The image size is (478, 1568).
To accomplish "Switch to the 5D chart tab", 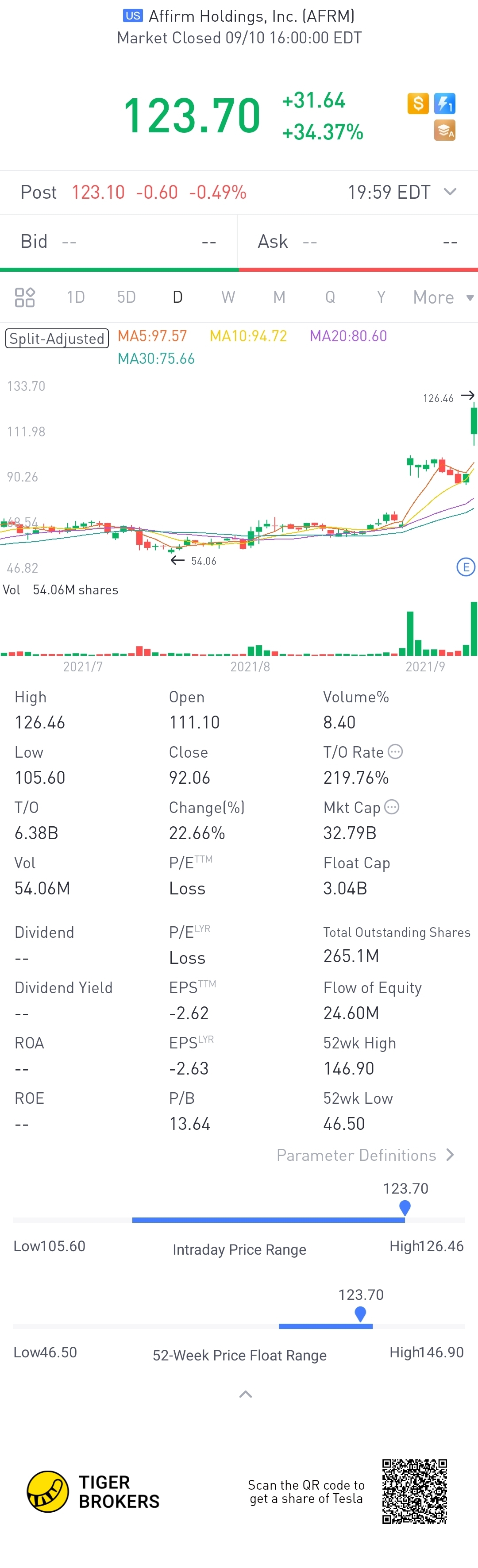I will (126, 297).
